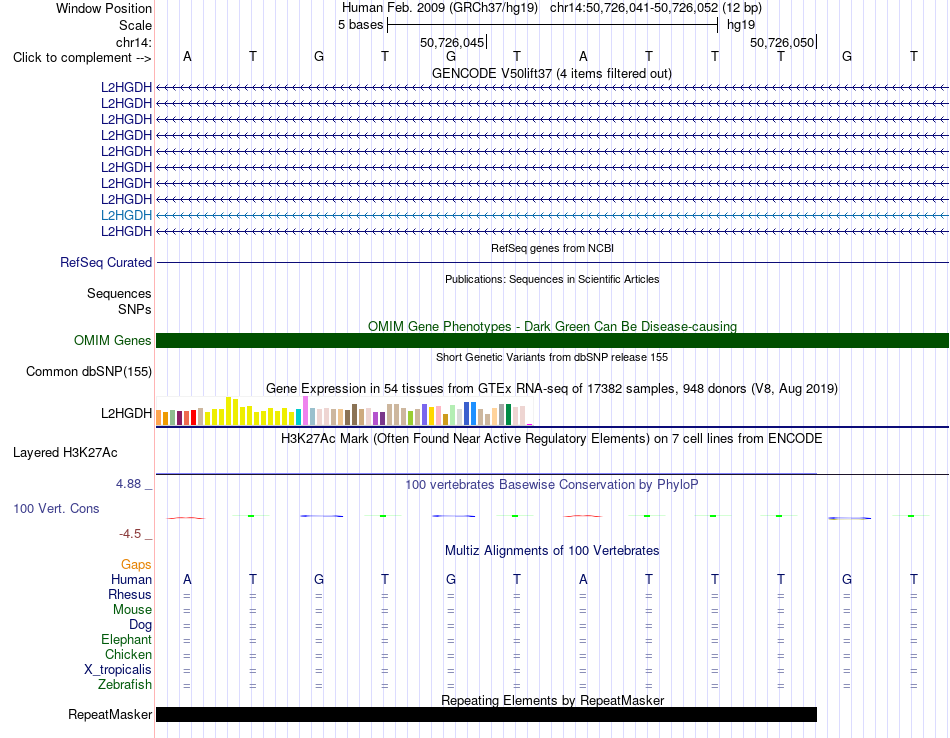Click the OMIM Genes label

(x=113, y=341)
